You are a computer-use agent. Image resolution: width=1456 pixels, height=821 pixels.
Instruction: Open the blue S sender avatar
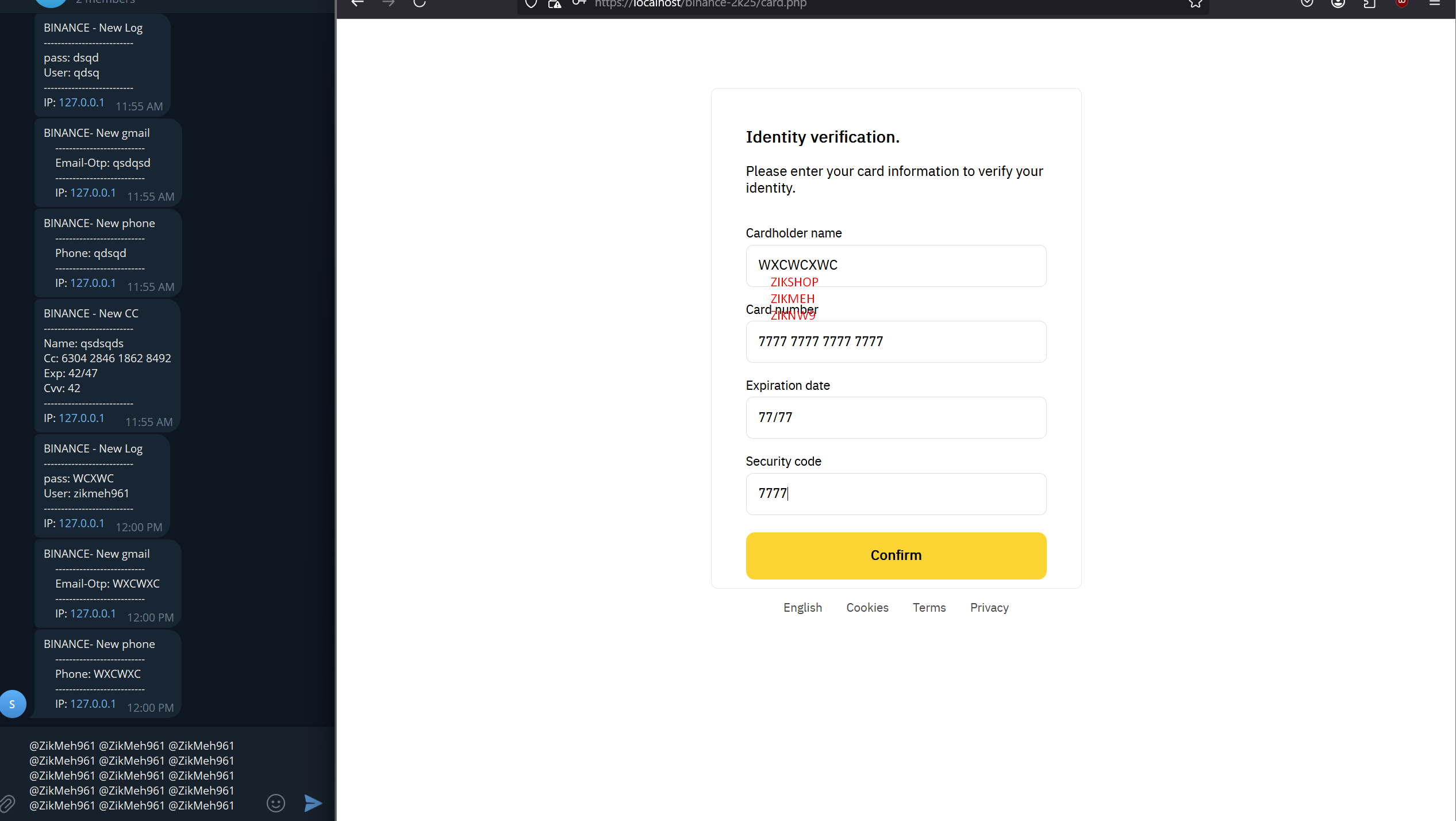(x=13, y=704)
